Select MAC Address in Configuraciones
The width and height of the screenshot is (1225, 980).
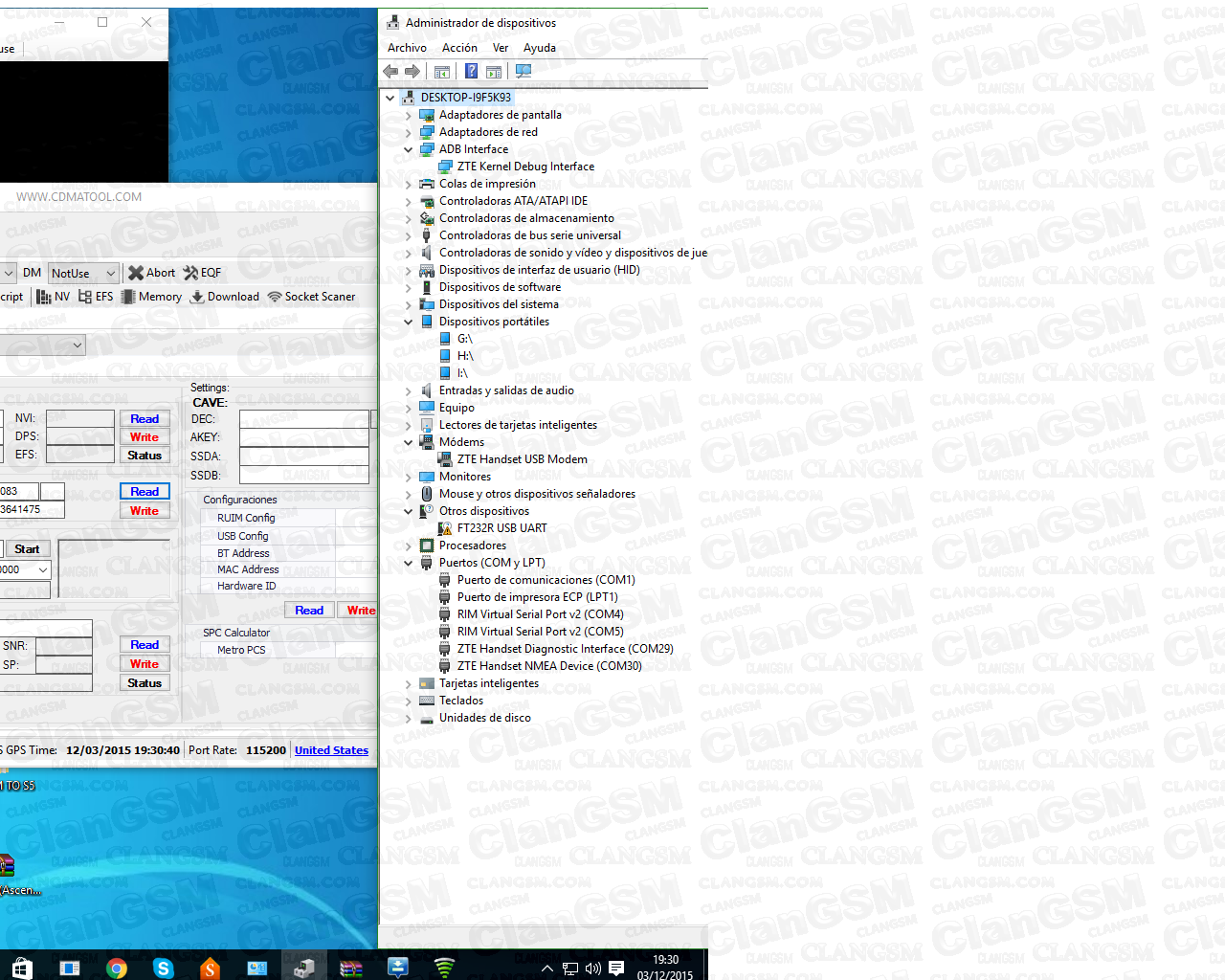pyautogui.click(x=248, y=569)
